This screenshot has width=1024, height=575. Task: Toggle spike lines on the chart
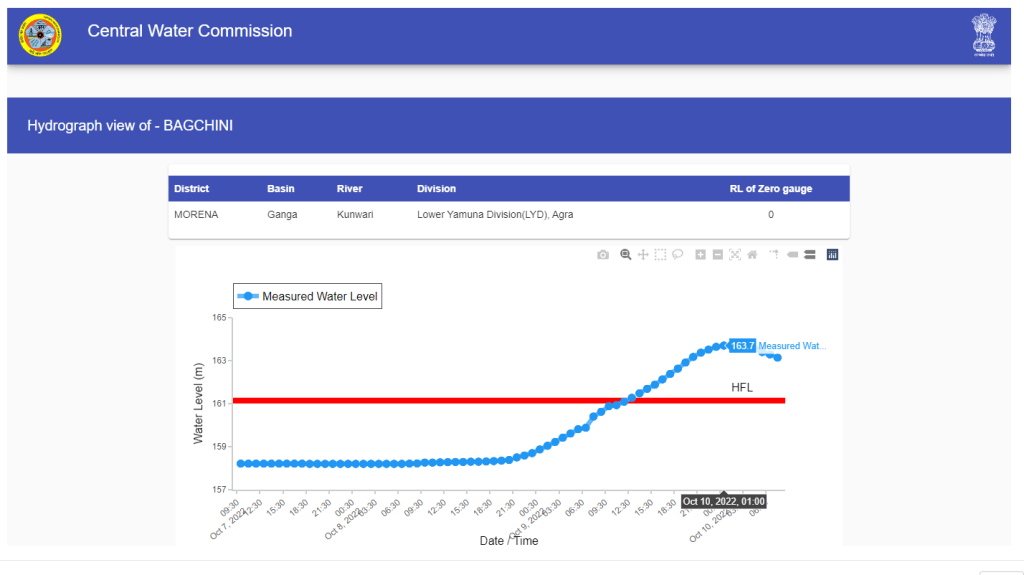774,255
